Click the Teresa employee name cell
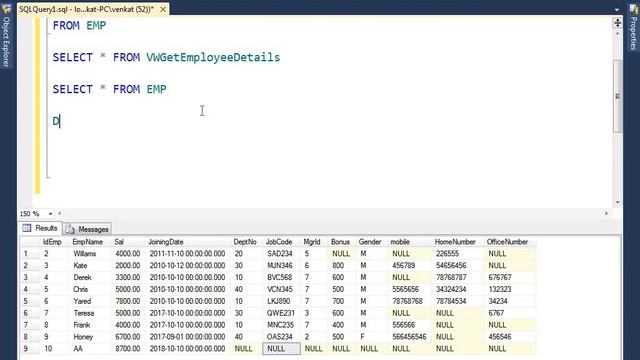Viewport: 640px width, 360px height. tap(91, 313)
